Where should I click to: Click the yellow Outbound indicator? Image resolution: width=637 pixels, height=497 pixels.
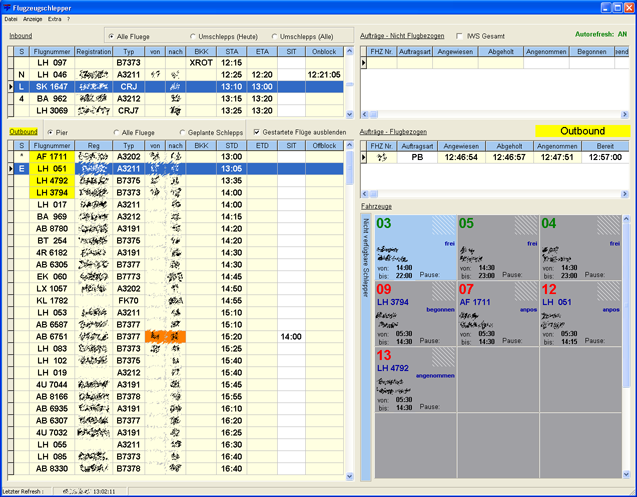[583, 131]
